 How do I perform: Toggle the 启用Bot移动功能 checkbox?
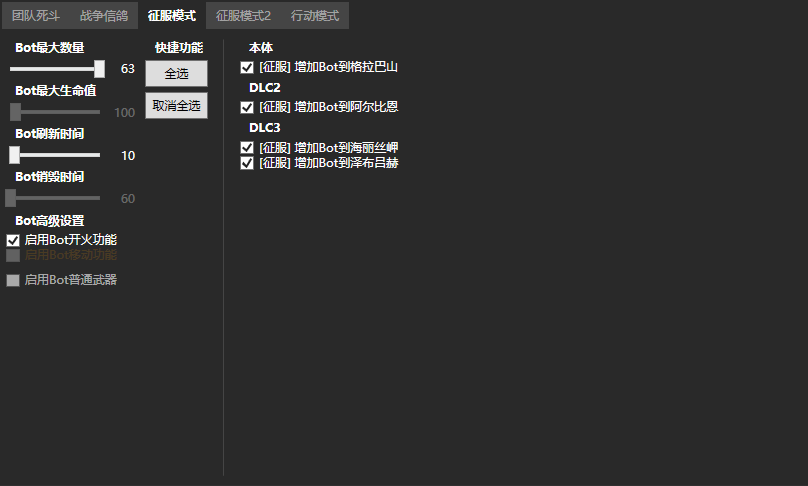pos(13,255)
